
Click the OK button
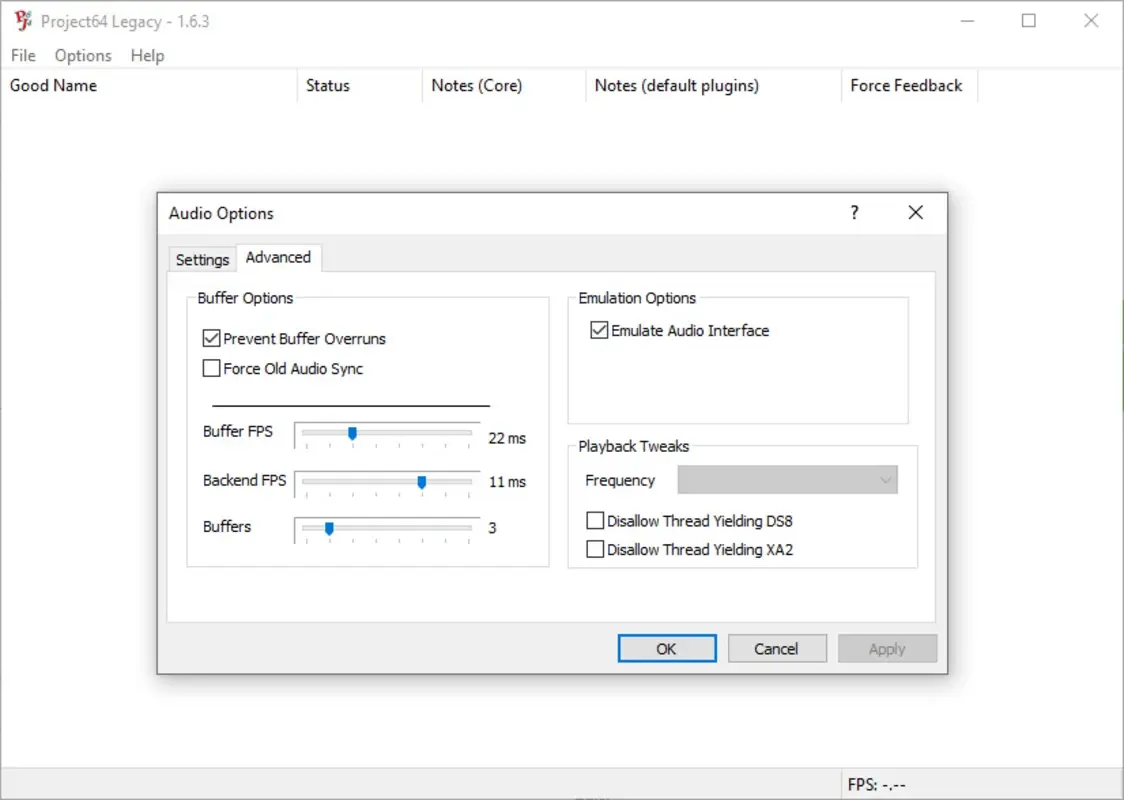[x=666, y=648]
